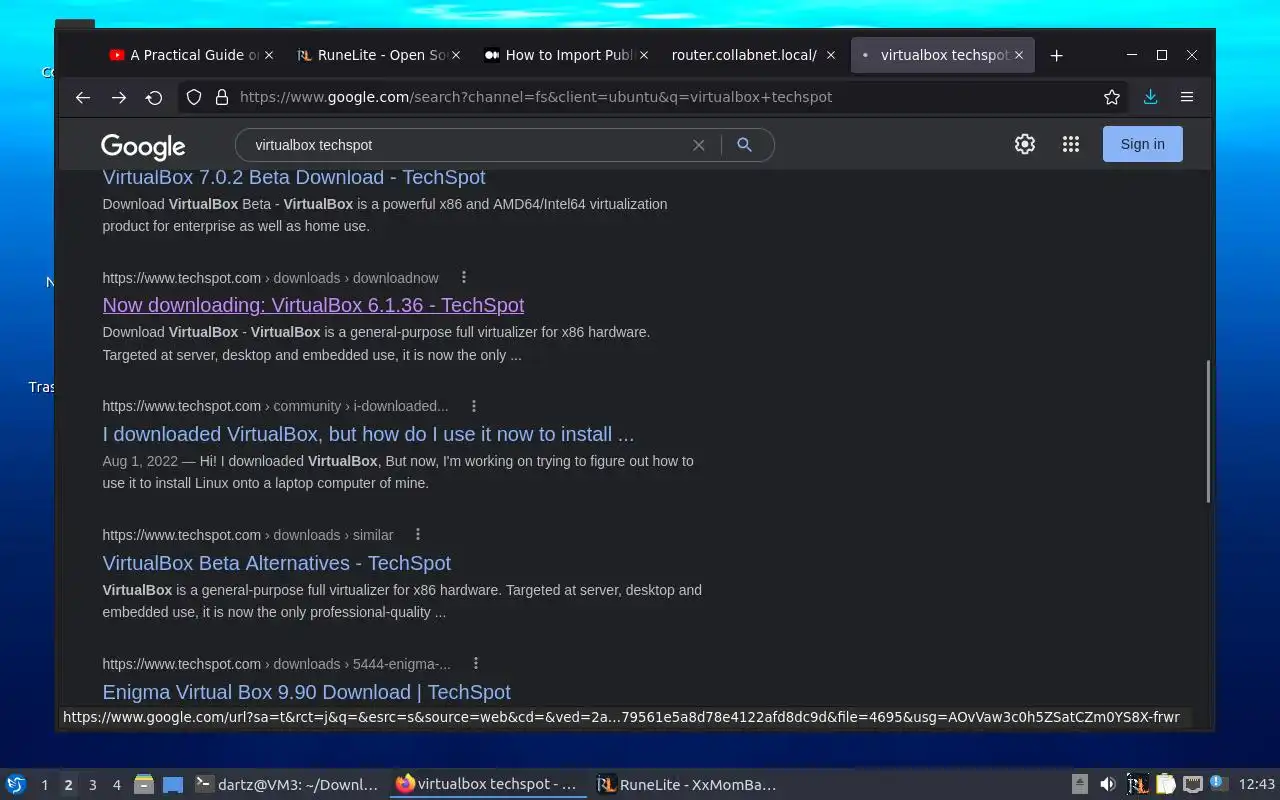This screenshot has height=800, width=1280.
Task: Open options for 5444-enigma result
Action: coord(476,664)
